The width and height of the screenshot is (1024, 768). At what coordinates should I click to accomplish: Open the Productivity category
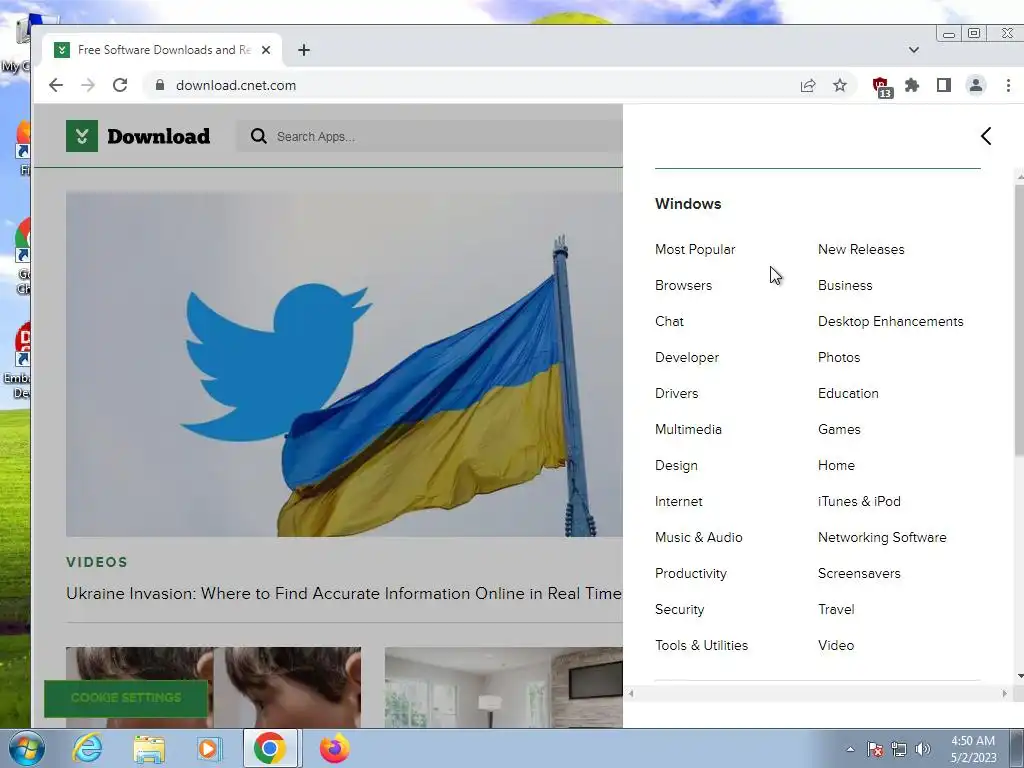[691, 573]
